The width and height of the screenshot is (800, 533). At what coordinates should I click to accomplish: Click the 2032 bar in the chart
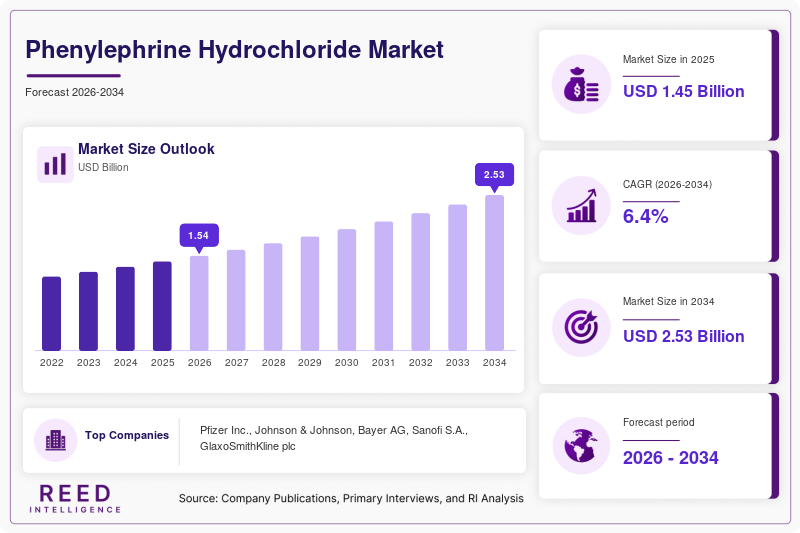click(420, 282)
